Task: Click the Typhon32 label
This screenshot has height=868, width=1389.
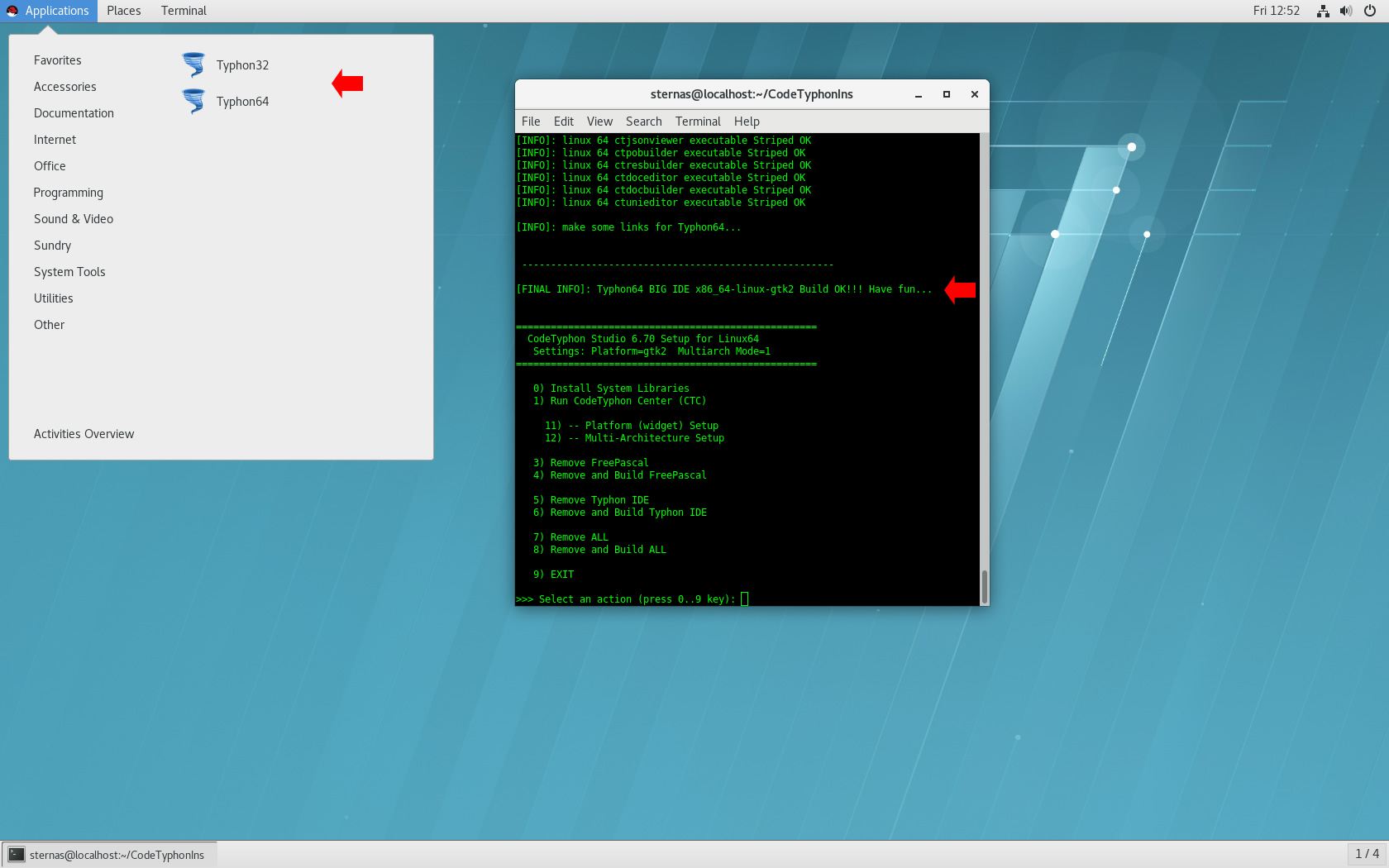Action: tap(242, 65)
